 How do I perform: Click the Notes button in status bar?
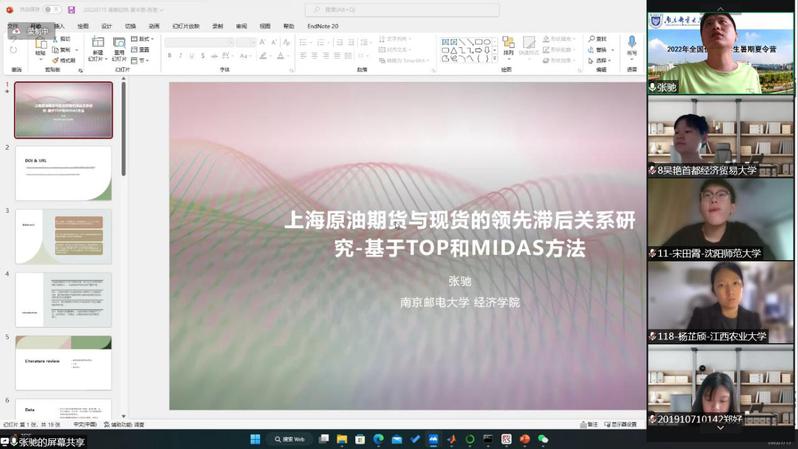(592, 424)
